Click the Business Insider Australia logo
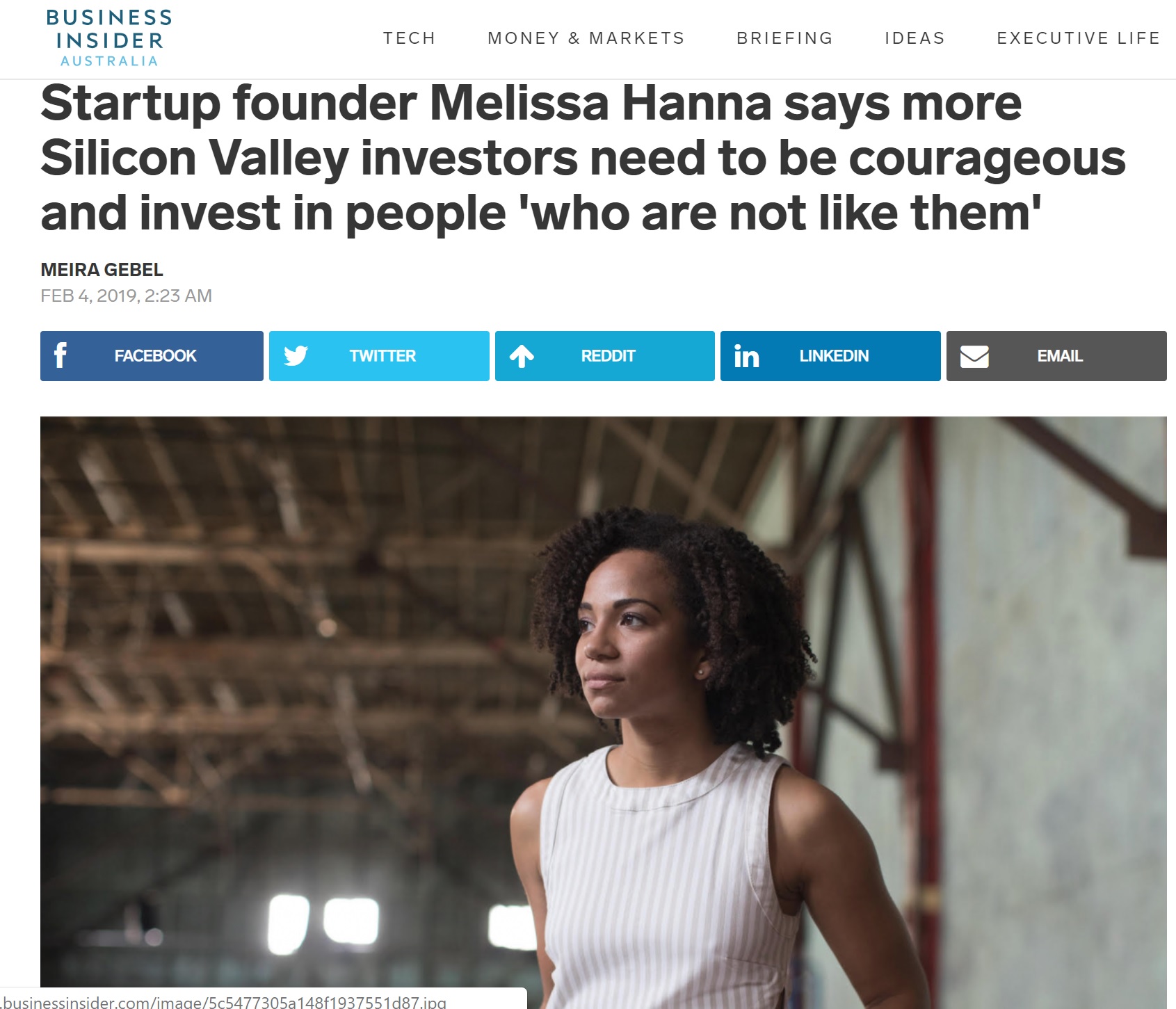 [x=109, y=38]
